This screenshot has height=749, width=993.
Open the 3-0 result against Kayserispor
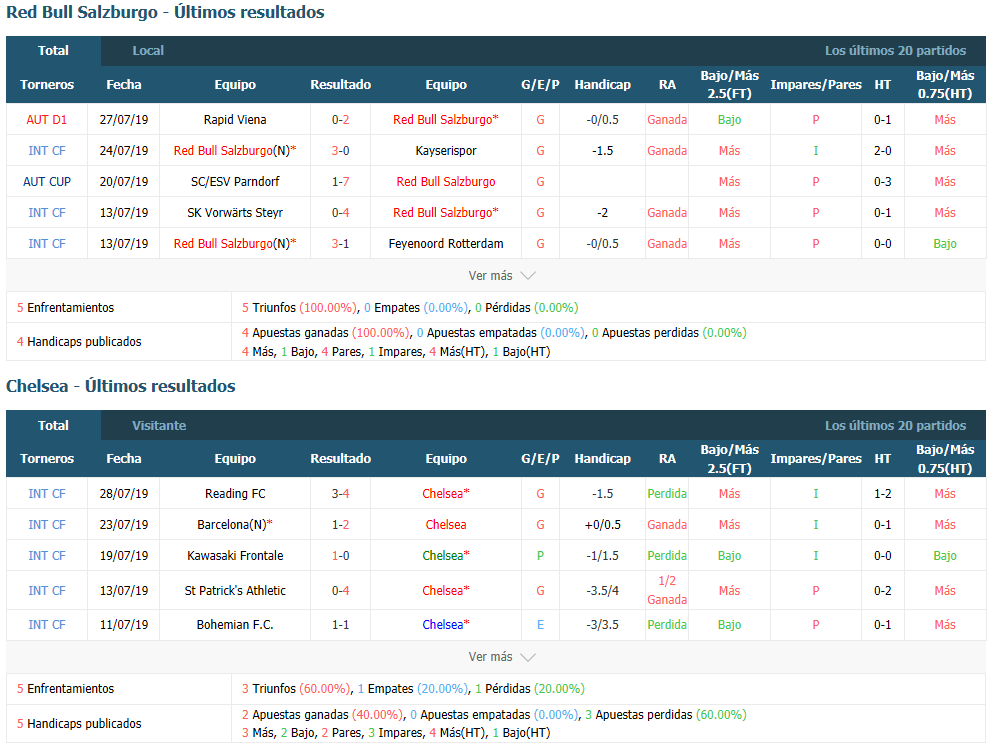(341, 151)
